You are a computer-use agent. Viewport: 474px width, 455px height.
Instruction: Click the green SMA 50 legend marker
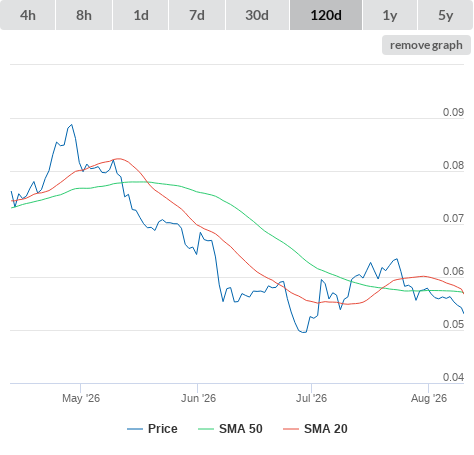tap(206, 429)
